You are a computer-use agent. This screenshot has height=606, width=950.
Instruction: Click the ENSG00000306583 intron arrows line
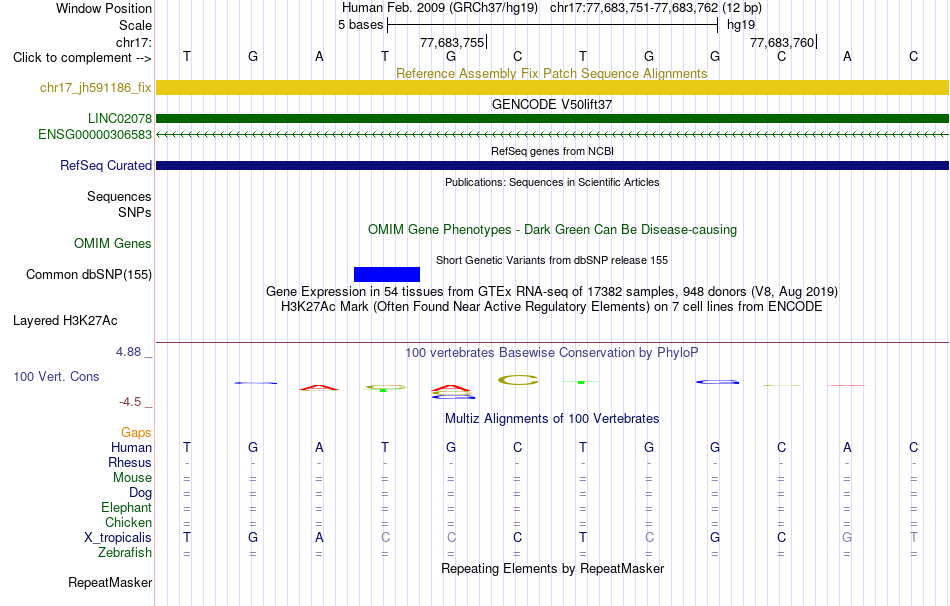(x=552, y=135)
